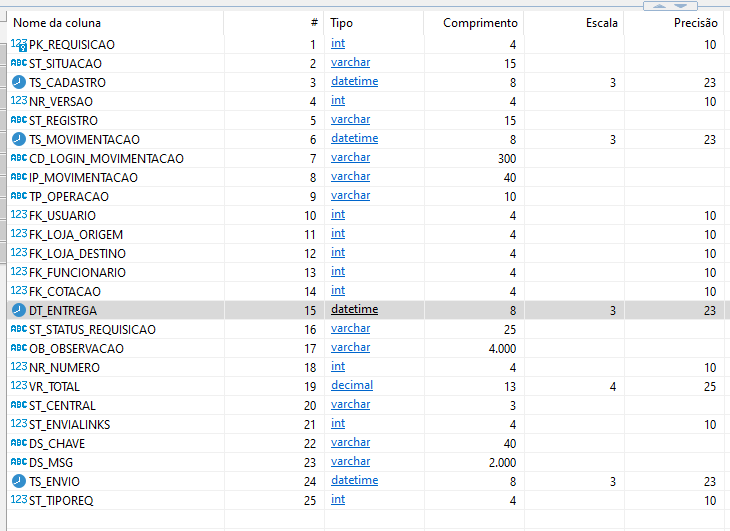Click the ABC string icon beside ST_SITUACAO
Viewport: 730px width, 531px height.
pos(19,63)
